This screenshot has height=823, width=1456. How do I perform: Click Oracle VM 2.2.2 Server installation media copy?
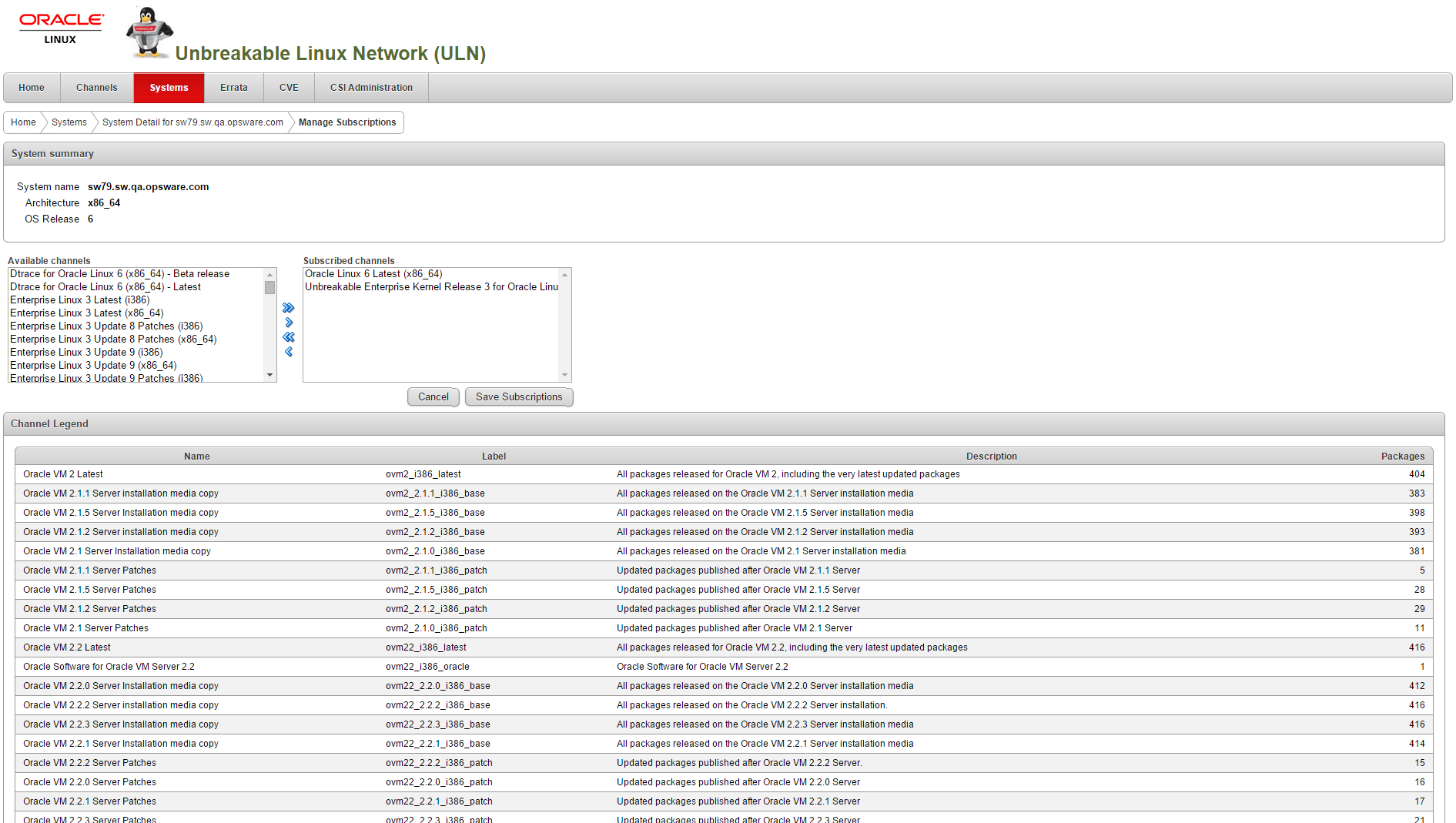(121, 705)
